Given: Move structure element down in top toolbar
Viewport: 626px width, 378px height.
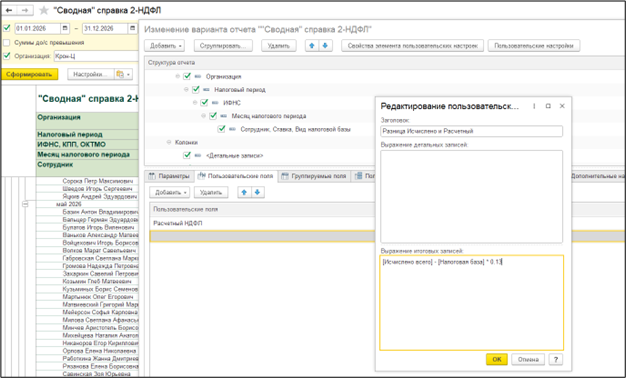Looking at the screenshot, I should 325,46.
